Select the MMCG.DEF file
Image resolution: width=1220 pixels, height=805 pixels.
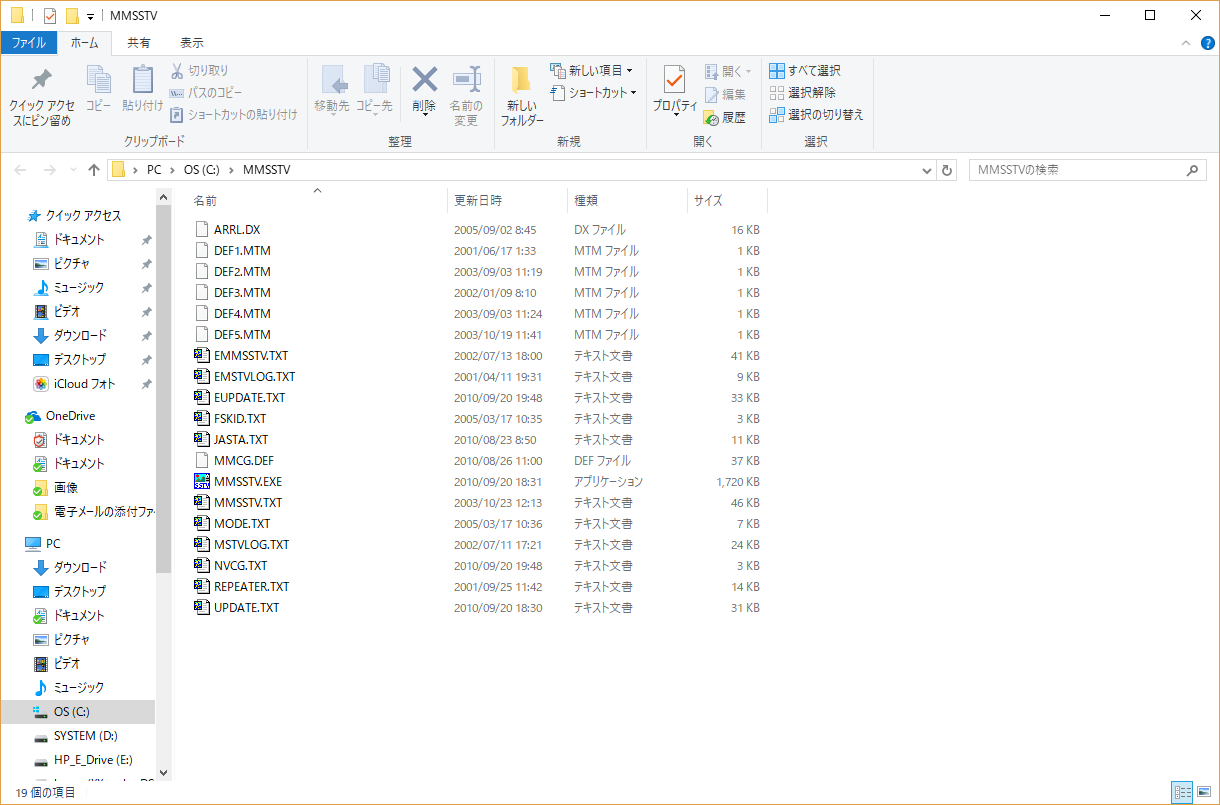[x=243, y=460]
